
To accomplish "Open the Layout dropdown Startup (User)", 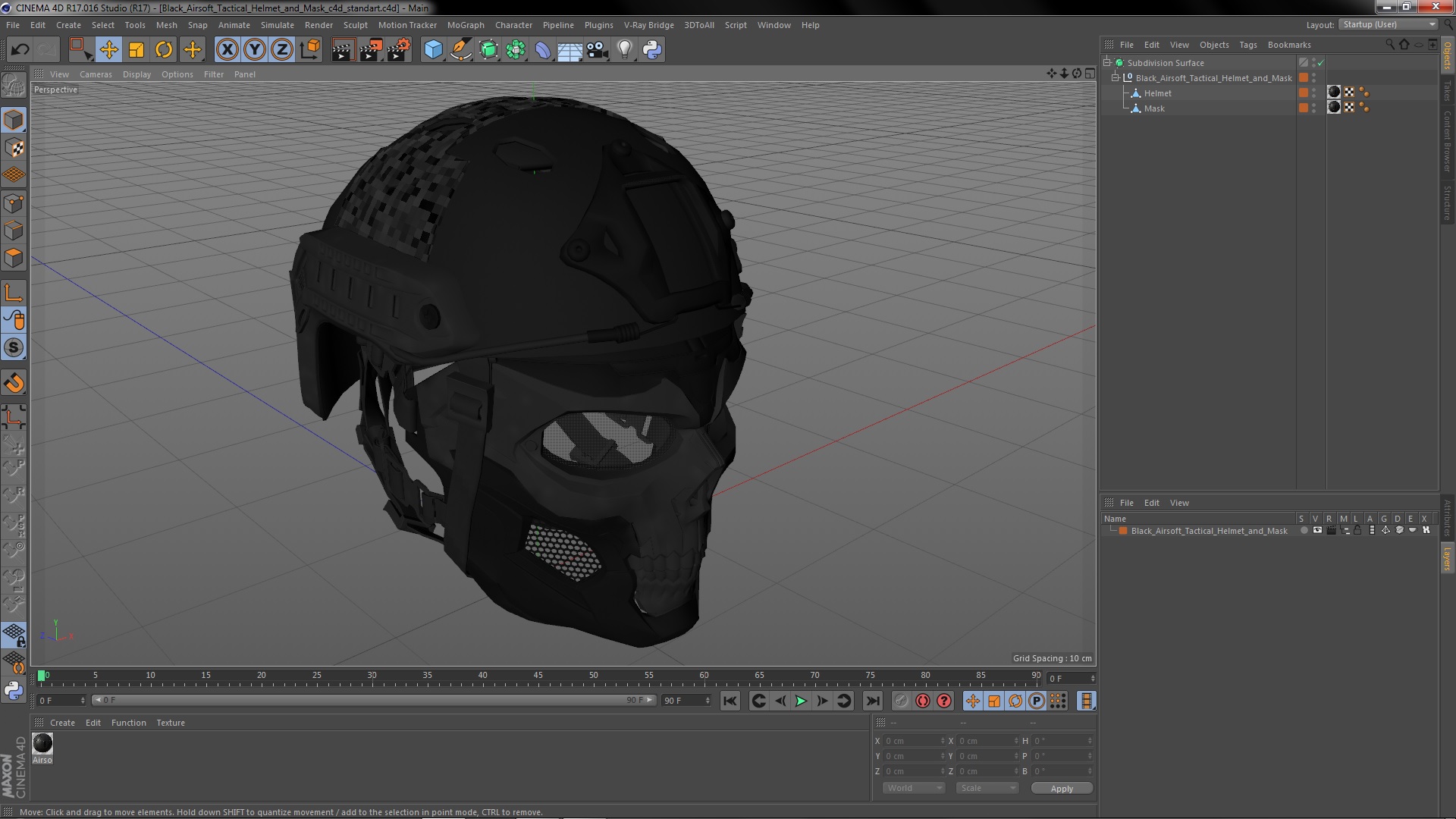I will tap(1389, 25).
